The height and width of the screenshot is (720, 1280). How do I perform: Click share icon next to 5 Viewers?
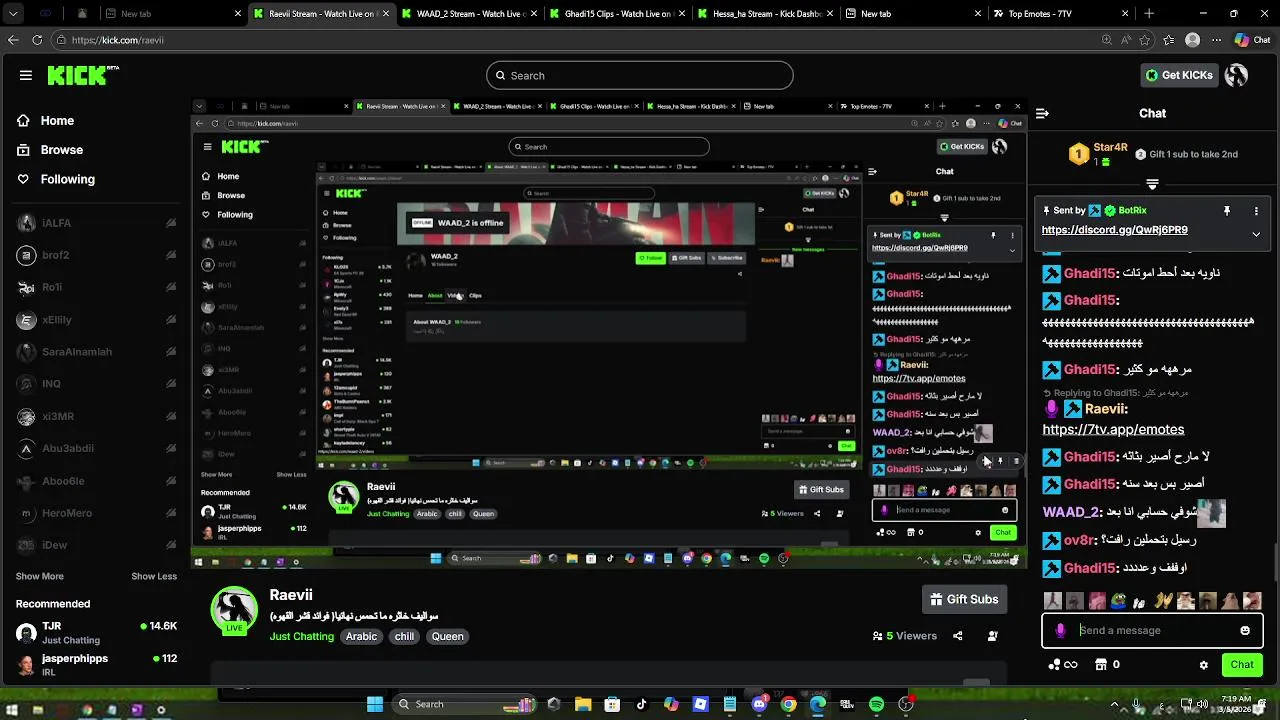tap(958, 636)
